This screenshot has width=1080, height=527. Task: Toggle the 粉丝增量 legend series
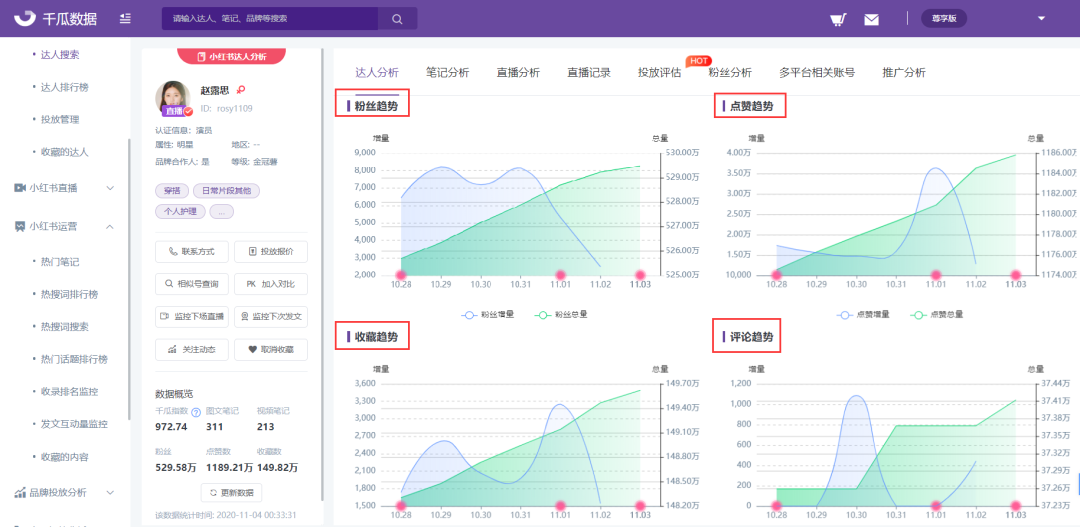[489, 315]
